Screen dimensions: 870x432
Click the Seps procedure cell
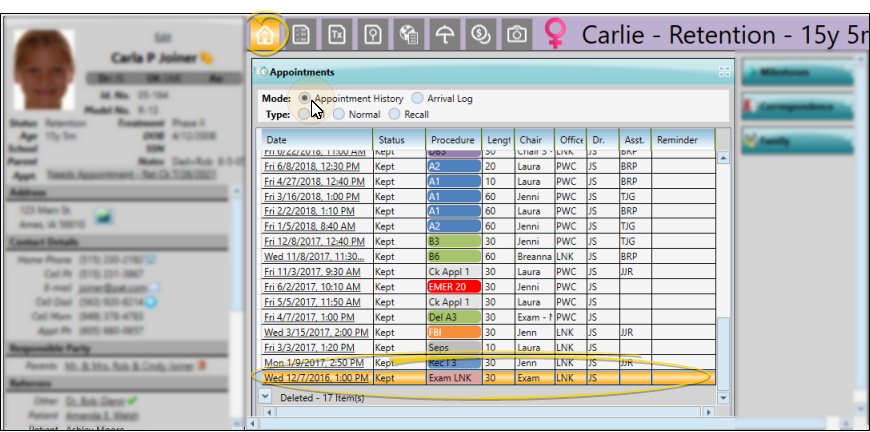click(454, 348)
